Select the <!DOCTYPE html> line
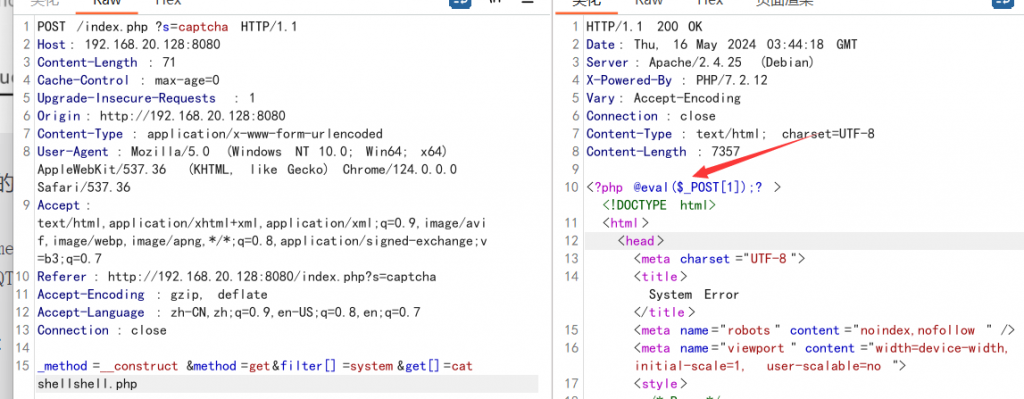The width and height of the screenshot is (1024, 399). (x=660, y=205)
